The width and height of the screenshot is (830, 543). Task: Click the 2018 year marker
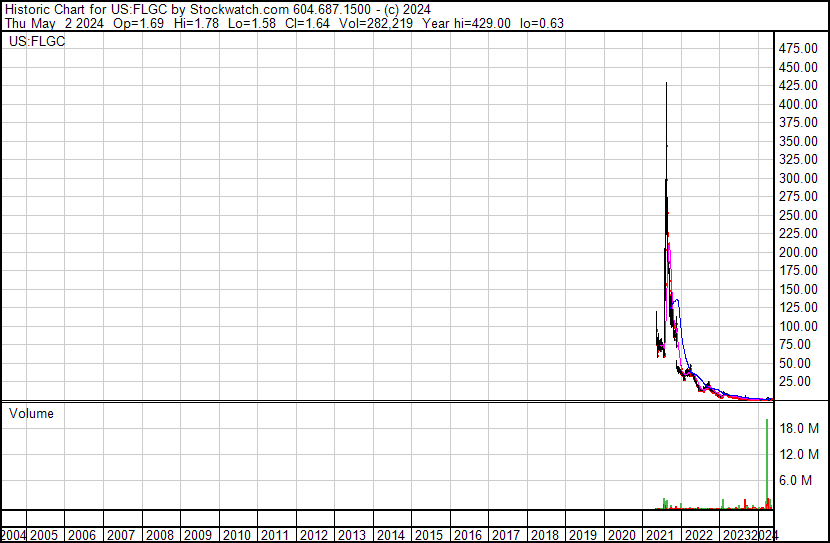[545, 535]
